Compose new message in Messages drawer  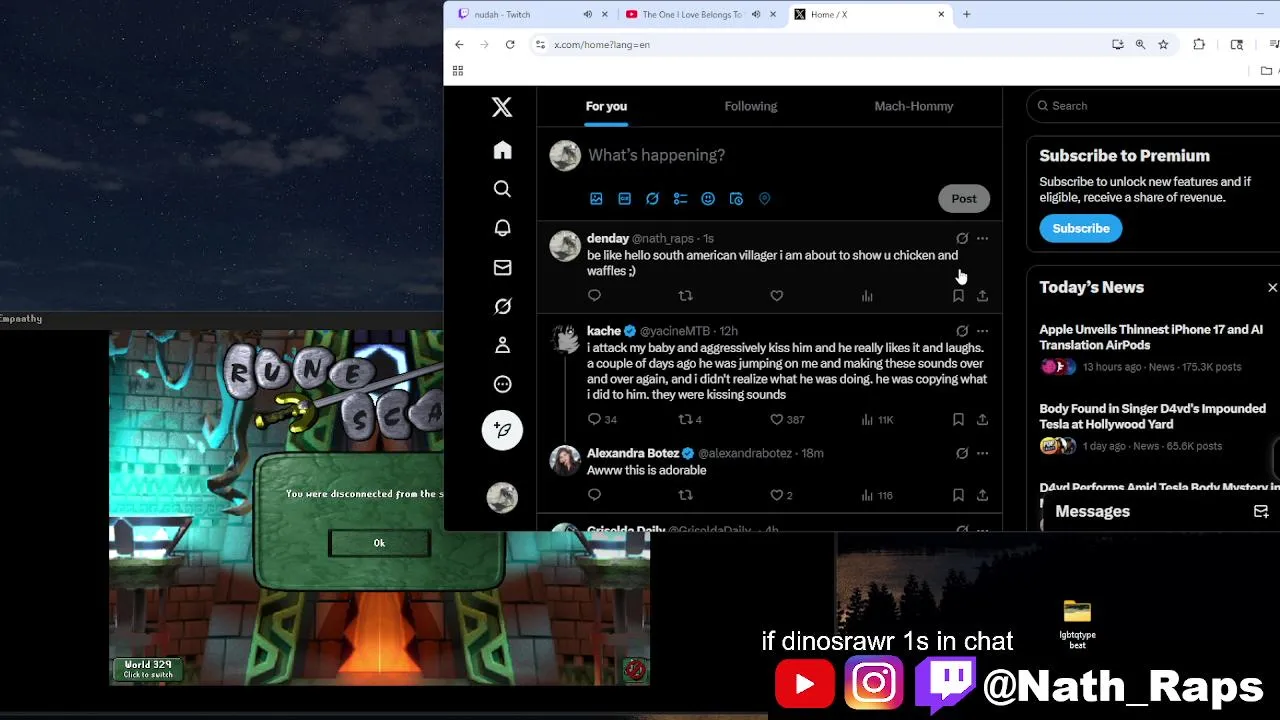click(1261, 511)
